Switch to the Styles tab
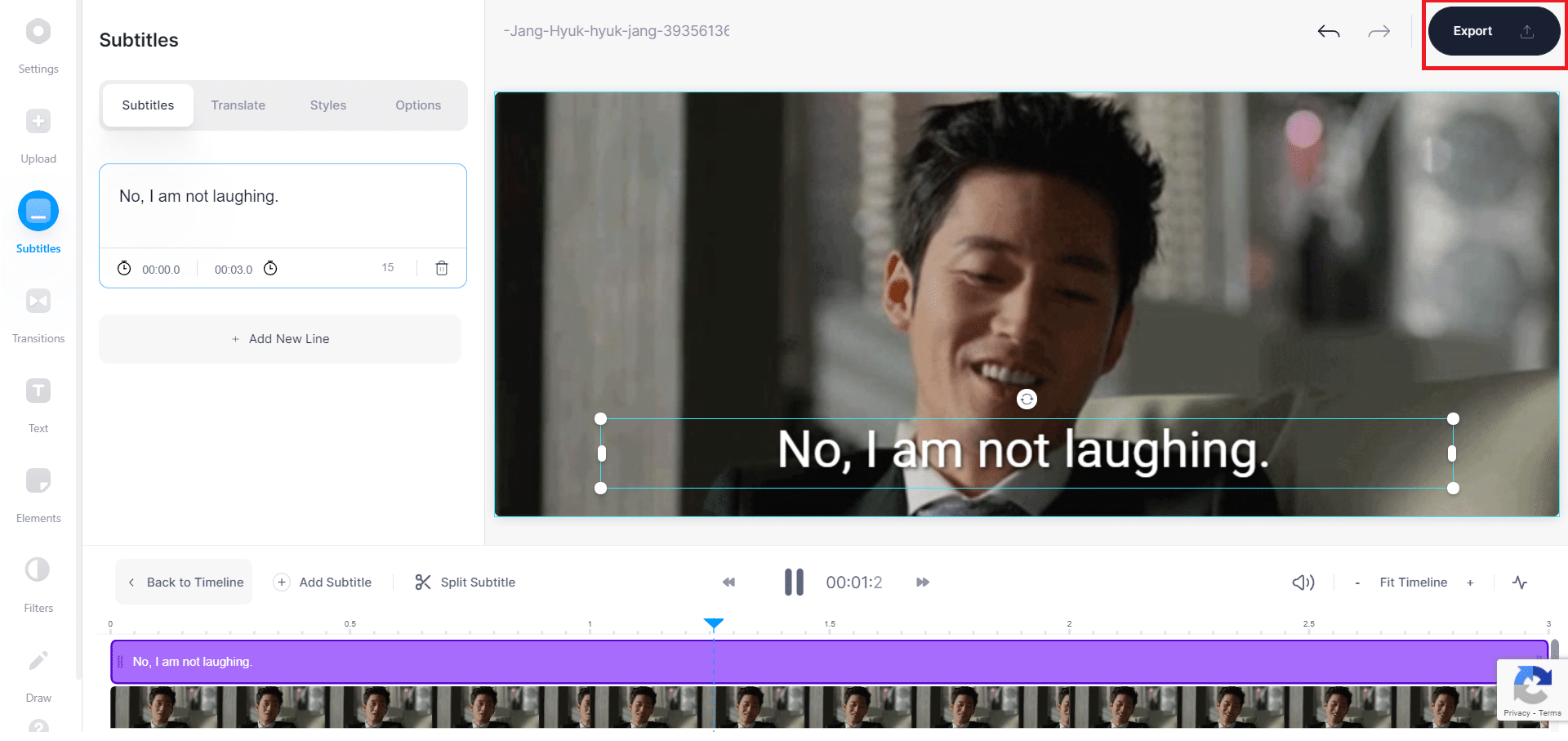1568x741 pixels. 327,105
